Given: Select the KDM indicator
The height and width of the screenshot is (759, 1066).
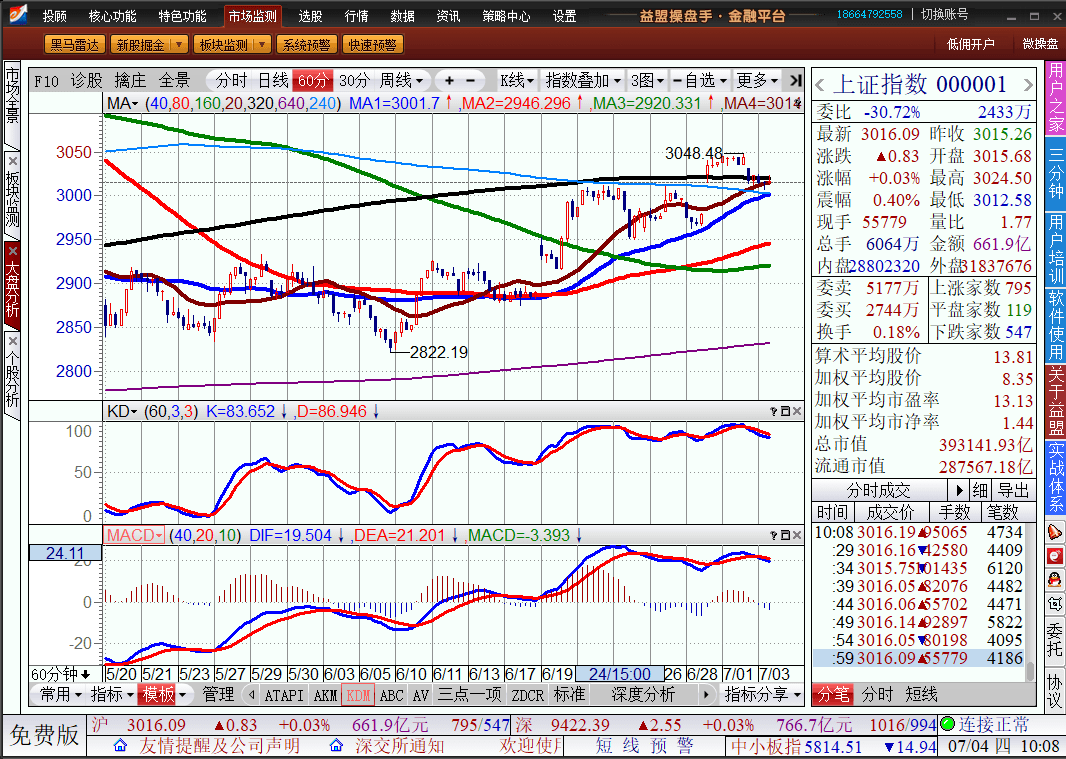Looking at the screenshot, I should [x=358, y=694].
